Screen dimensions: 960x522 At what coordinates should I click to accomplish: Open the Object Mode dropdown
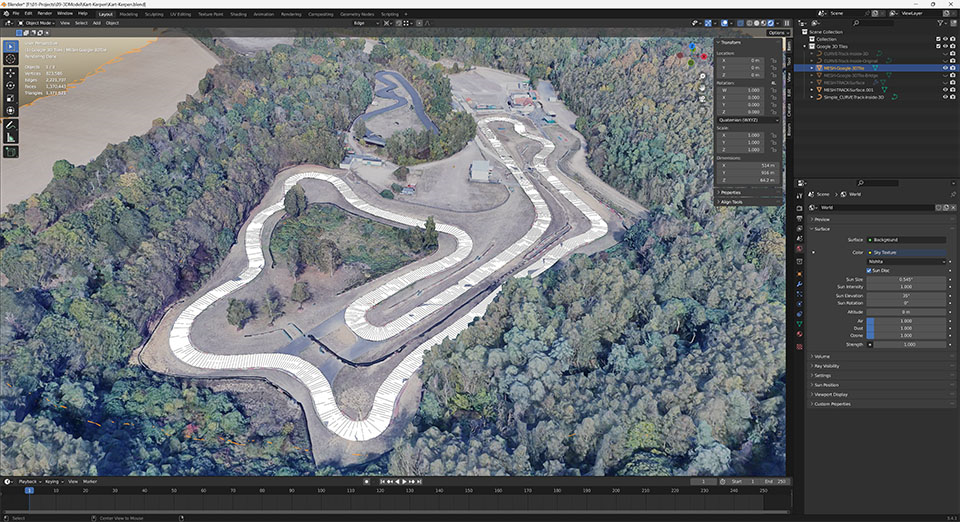click(36, 23)
